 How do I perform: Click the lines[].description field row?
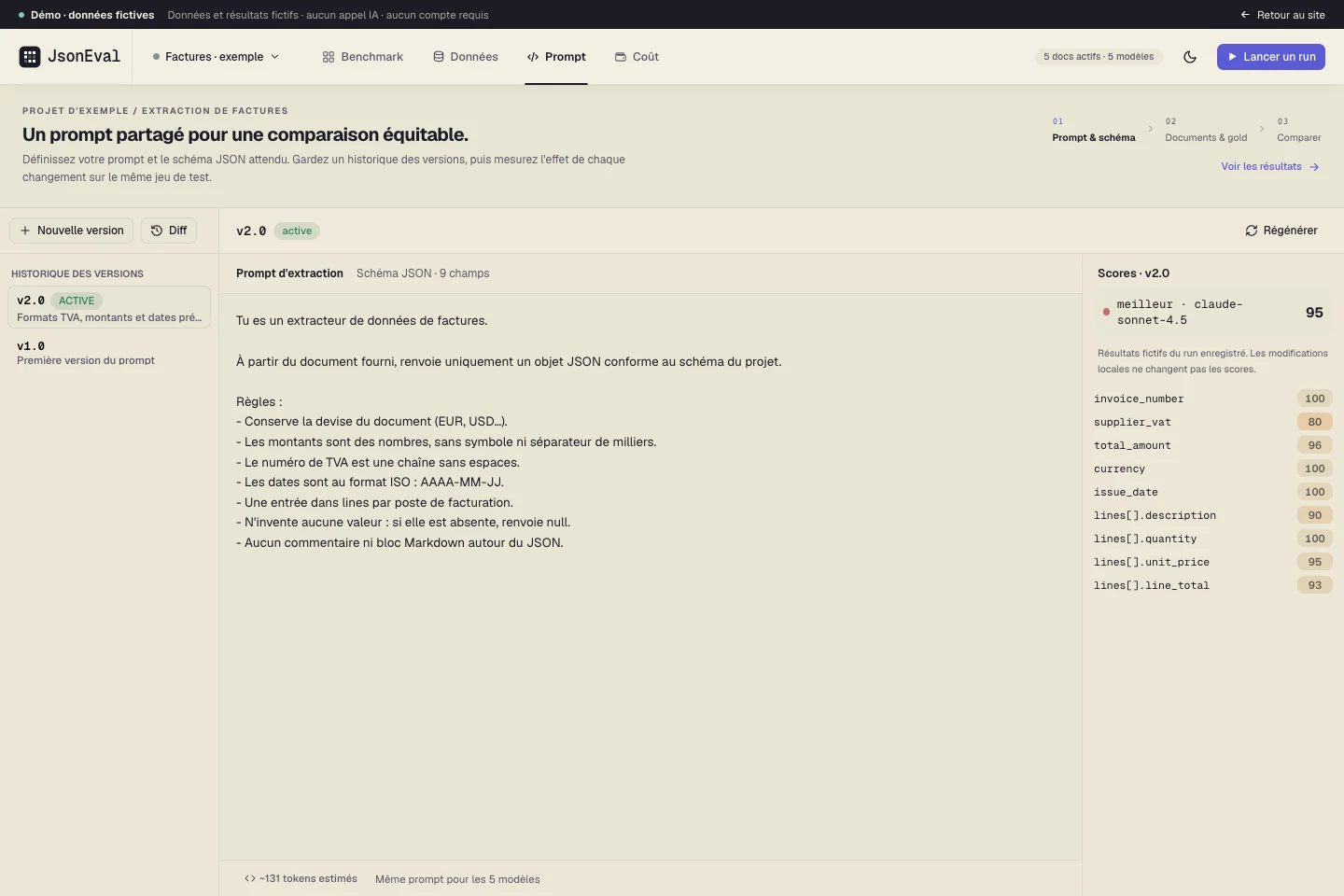tap(1213, 515)
